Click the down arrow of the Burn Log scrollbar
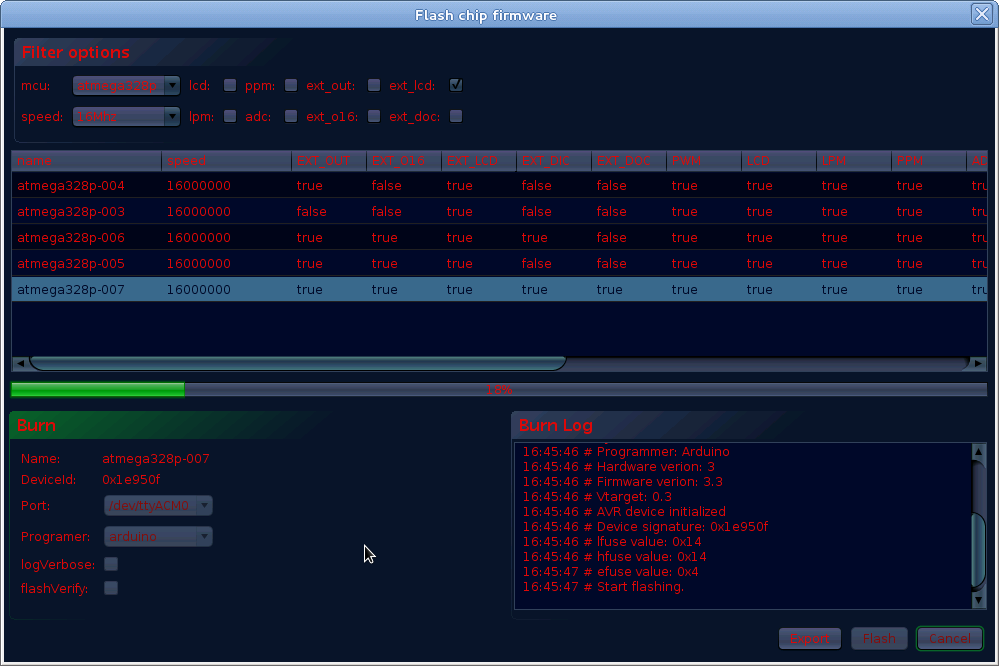Screen dimensions: 999x666 [979, 600]
